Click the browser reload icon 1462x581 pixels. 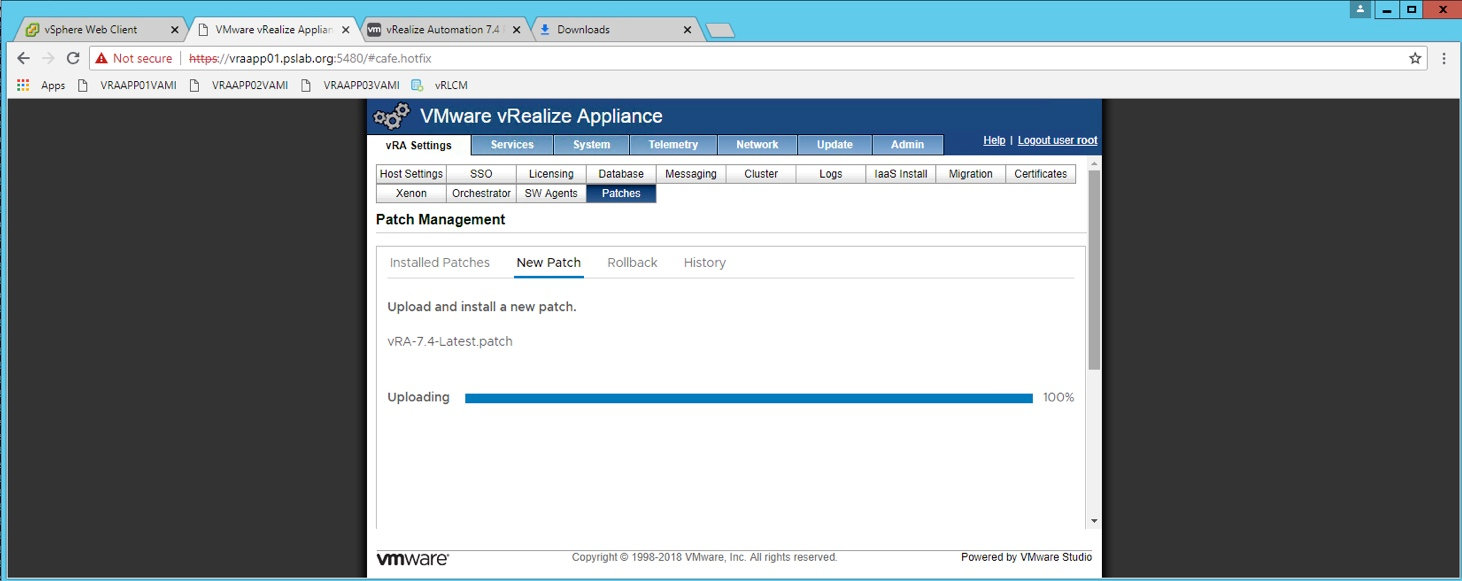tap(73, 58)
